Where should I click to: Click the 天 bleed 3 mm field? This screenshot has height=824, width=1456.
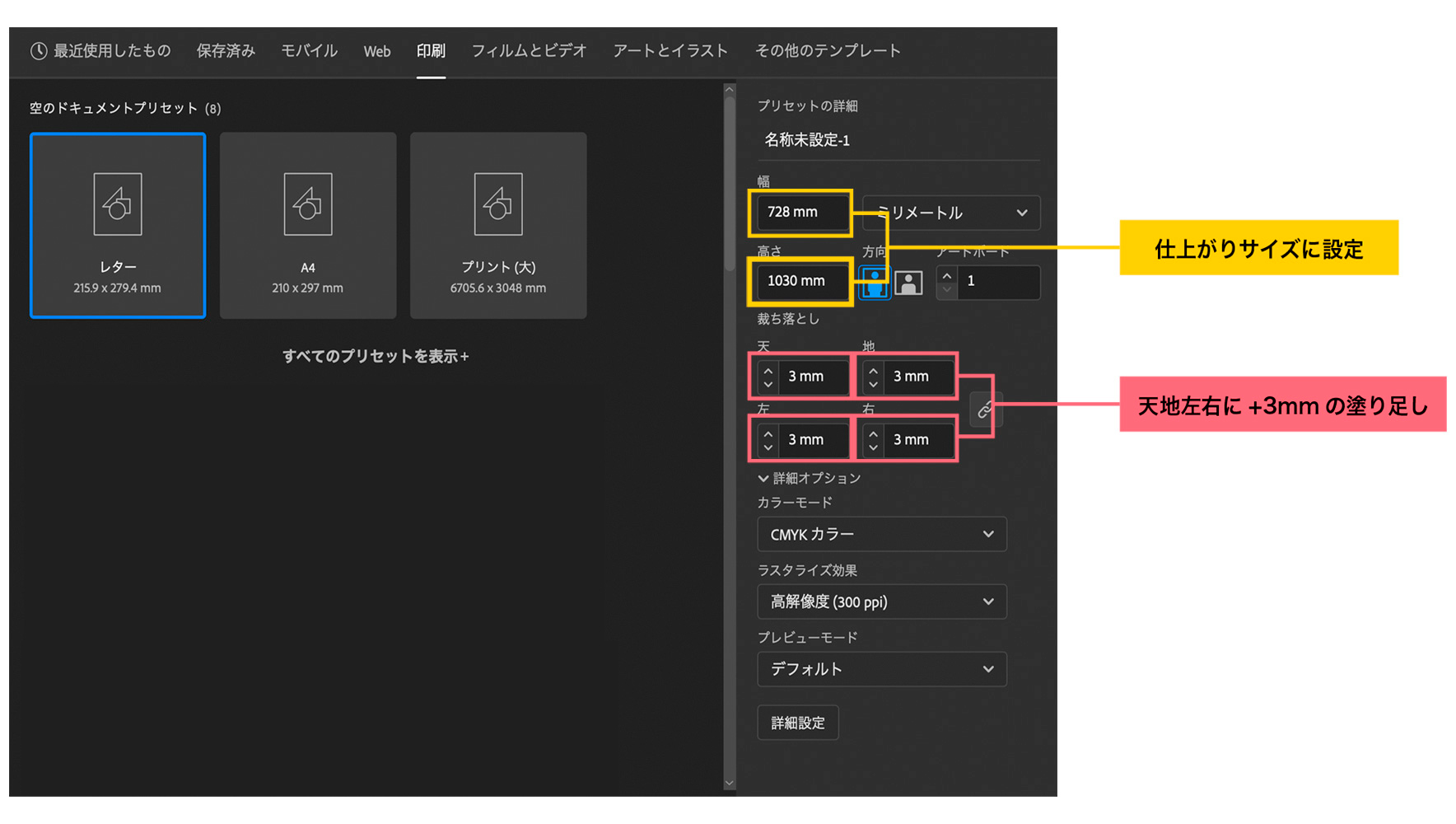coord(813,377)
